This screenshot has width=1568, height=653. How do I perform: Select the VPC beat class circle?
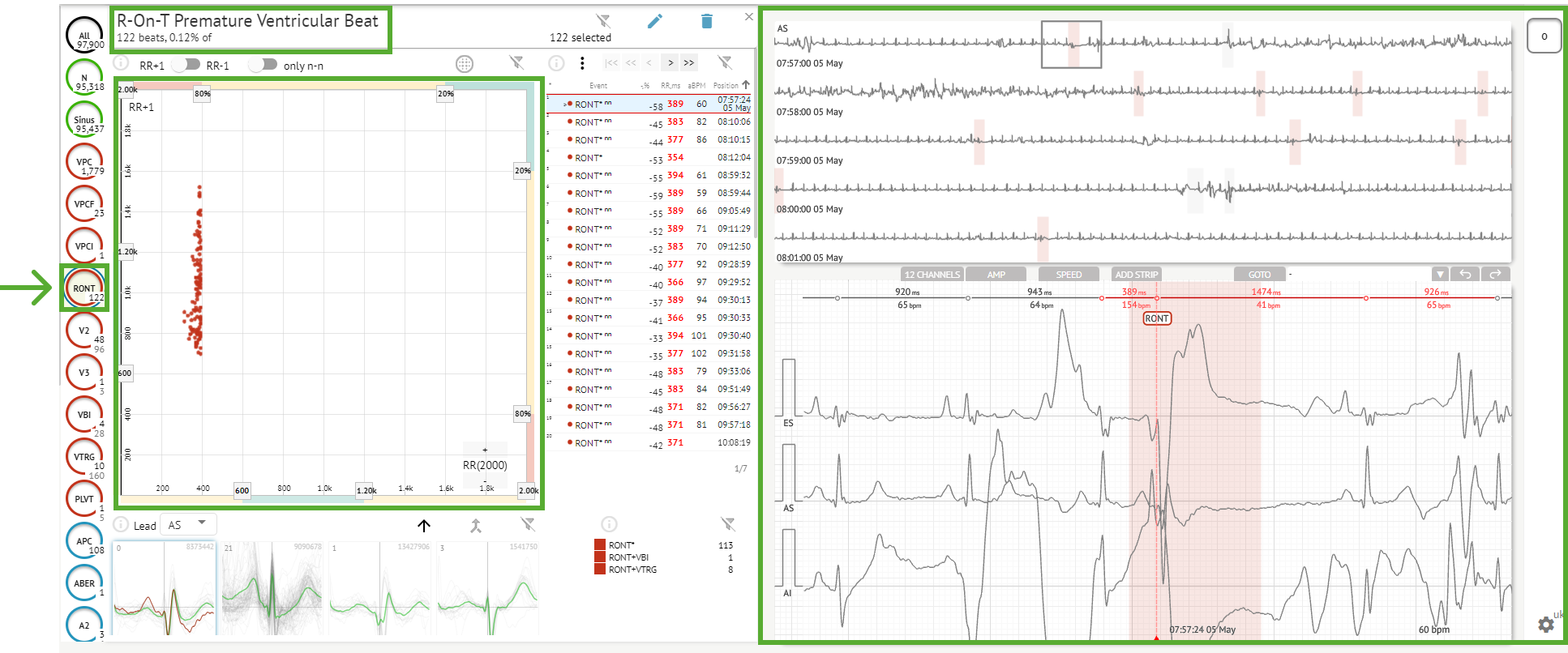(x=84, y=162)
